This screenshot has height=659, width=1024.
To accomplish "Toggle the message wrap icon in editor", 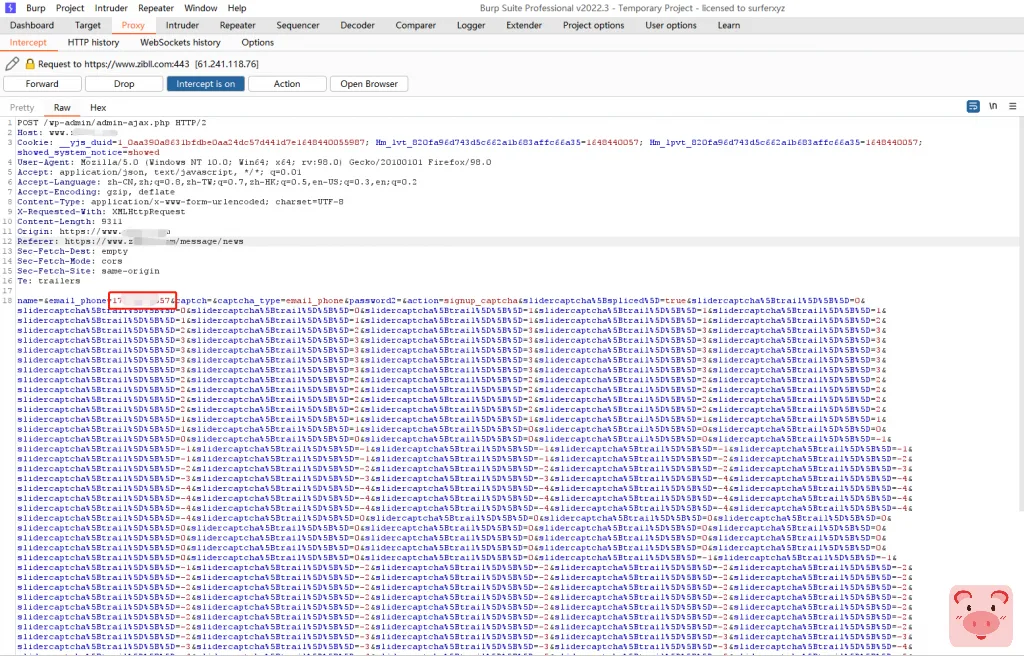I will pyautogui.click(x=973, y=106).
